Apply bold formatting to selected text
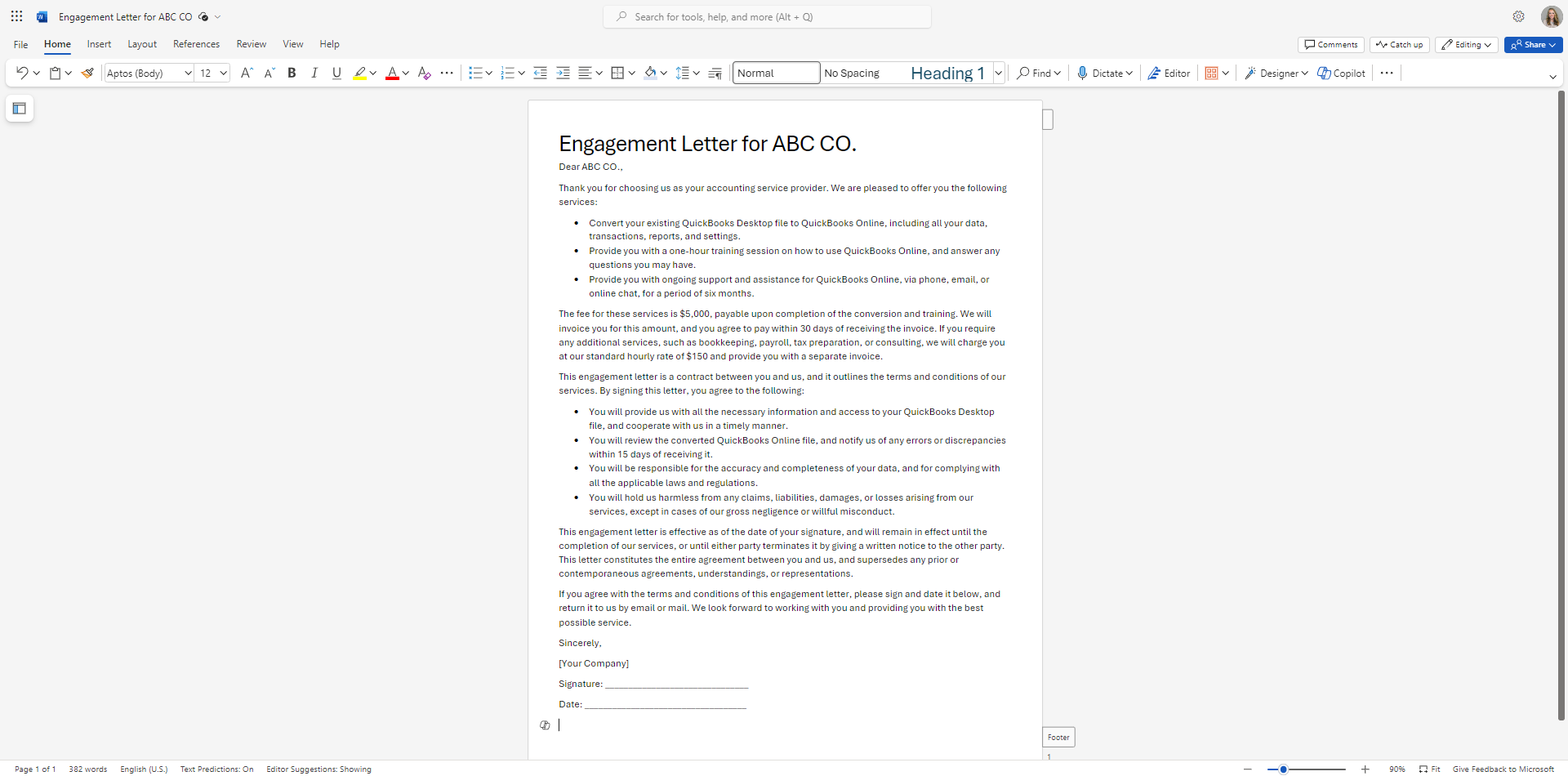The image size is (1568, 776). pyautogui.click(x=292, y=73)
